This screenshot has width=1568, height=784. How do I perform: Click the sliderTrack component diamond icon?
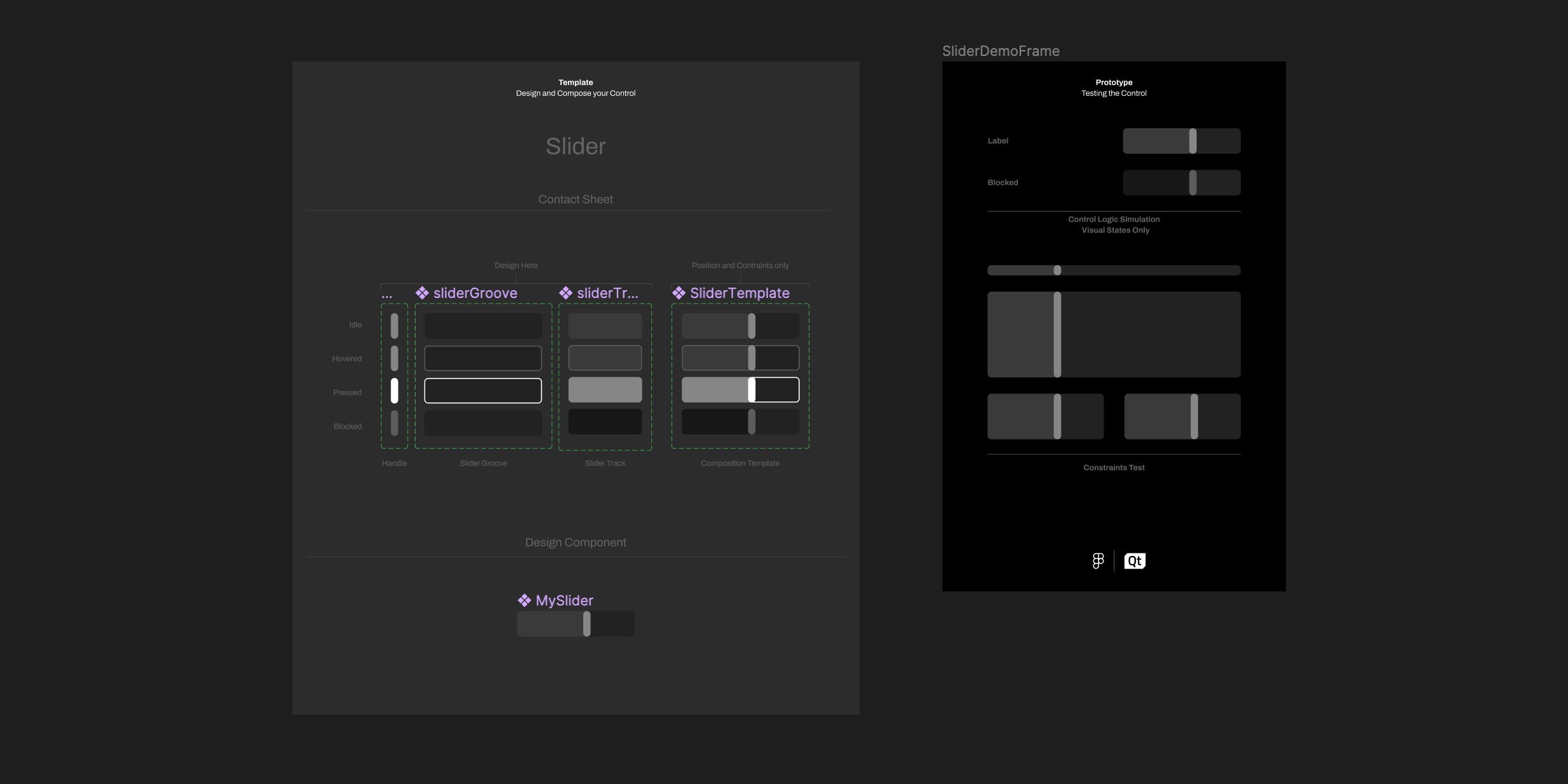point(565,293)
